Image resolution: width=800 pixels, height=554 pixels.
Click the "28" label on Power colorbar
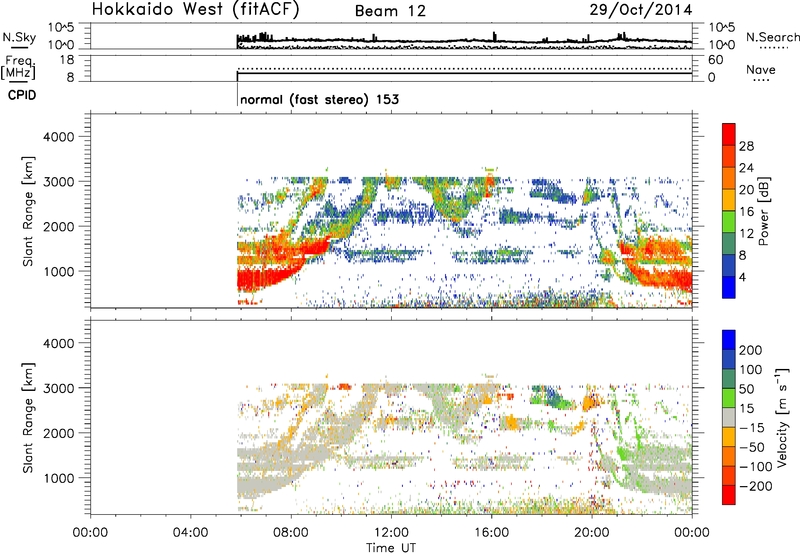(746, 146)
